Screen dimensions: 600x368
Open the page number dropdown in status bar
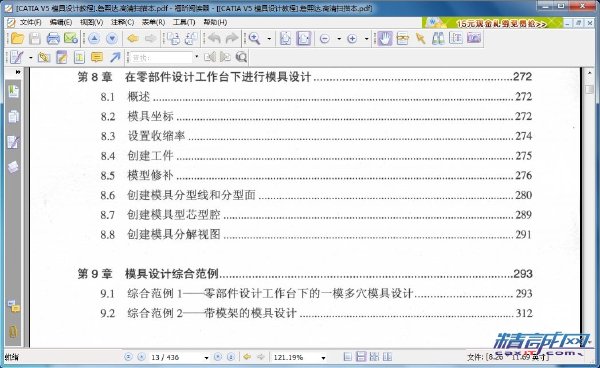[x=206, y=358]
